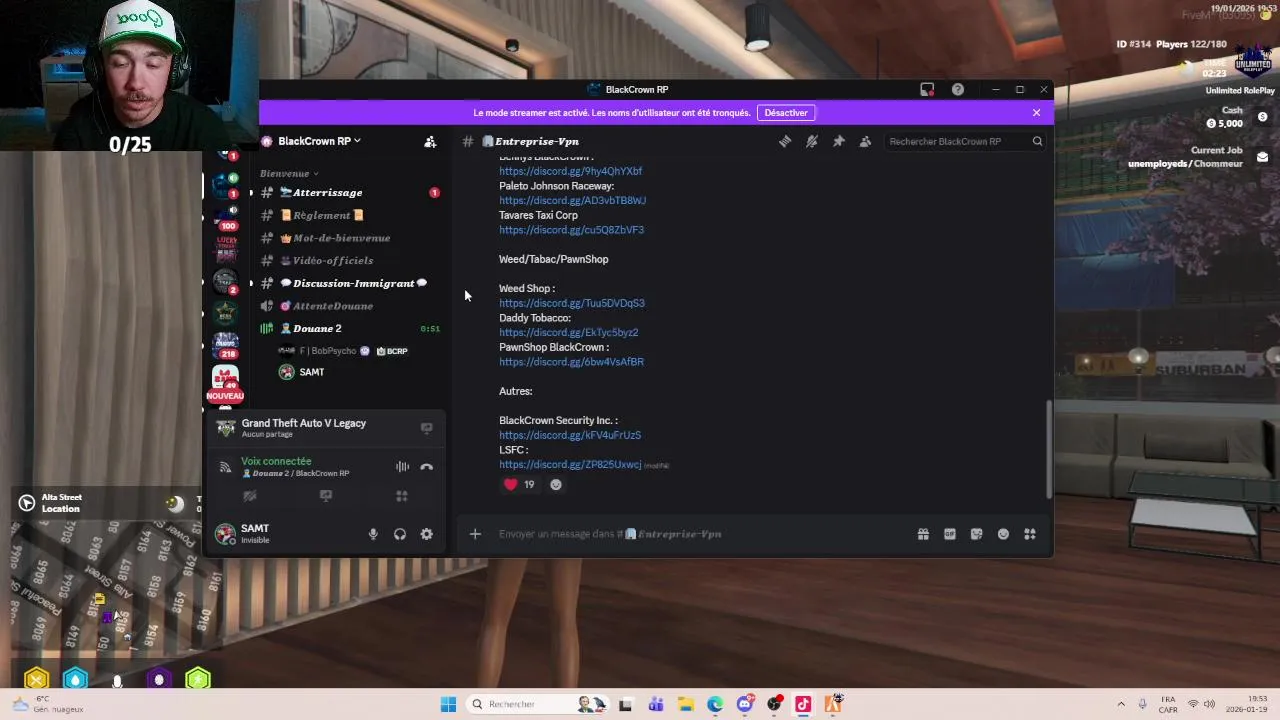This screenshot has height=720, width=1280.
Task: Toggle member list icon in header
Action: click(x=865, y=141)
